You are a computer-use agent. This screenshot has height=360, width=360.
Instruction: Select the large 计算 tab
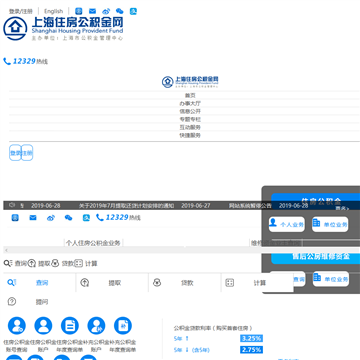tap(257, 283)
